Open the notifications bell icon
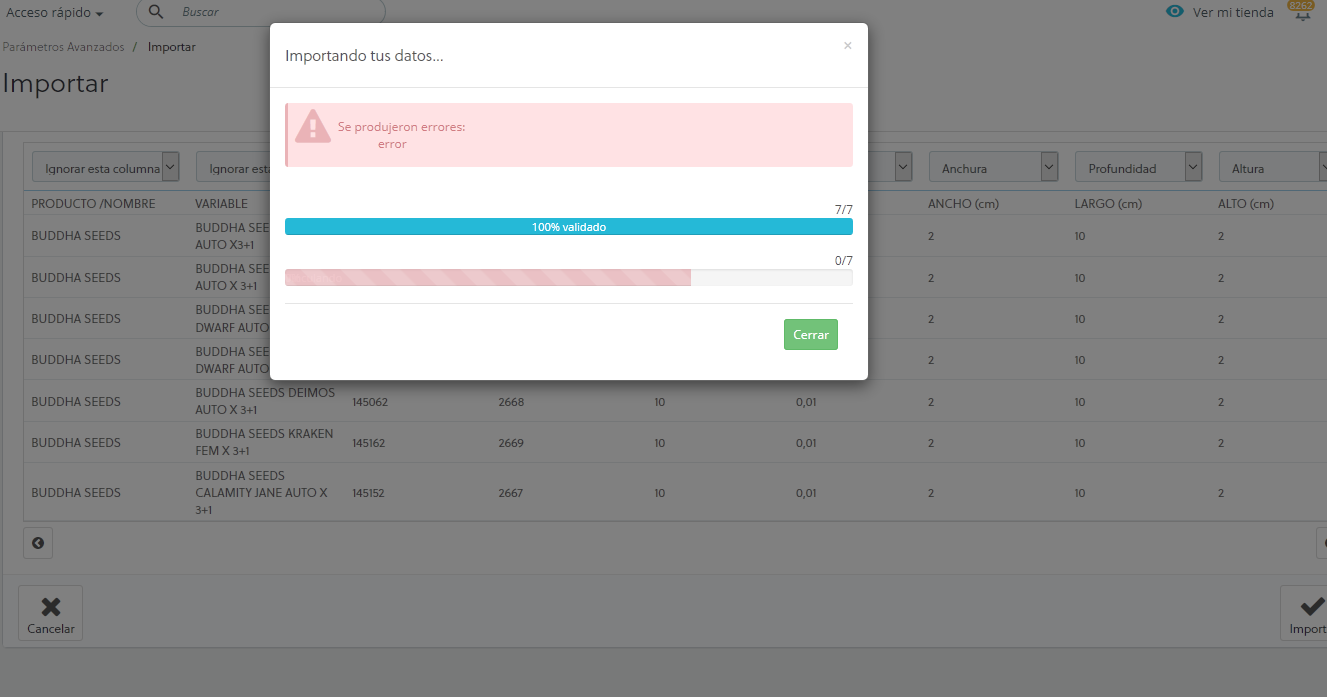The height and width of the screenshot is (697, 1327). (1302, 13)
